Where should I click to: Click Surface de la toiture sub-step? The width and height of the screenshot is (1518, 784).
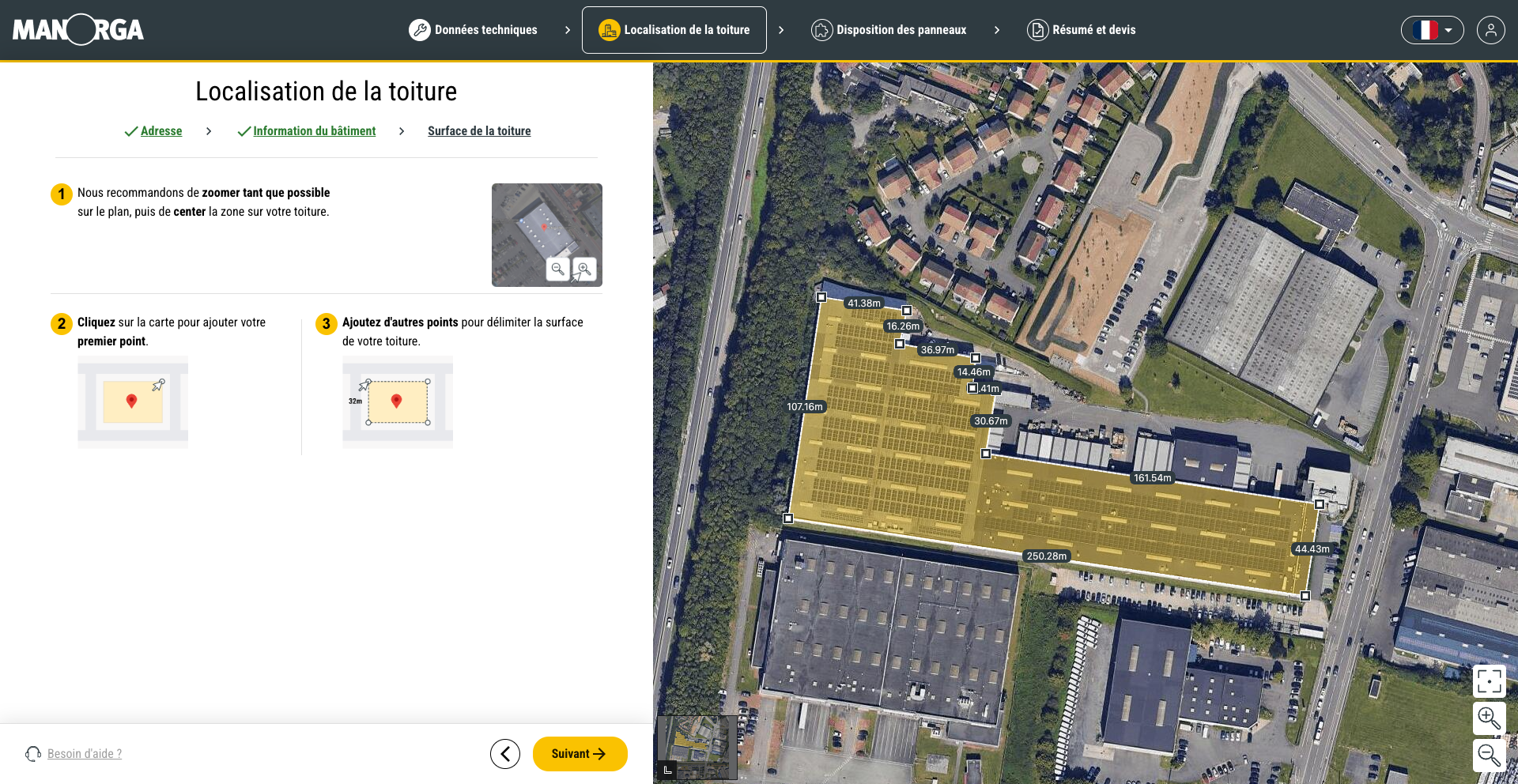(x=479, y=131)
